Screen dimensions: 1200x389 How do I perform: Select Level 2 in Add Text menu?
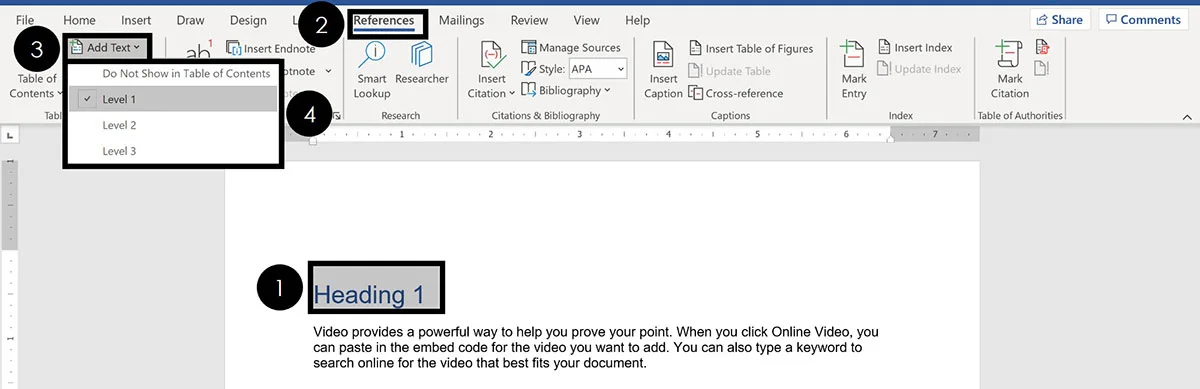click(174, 125)
